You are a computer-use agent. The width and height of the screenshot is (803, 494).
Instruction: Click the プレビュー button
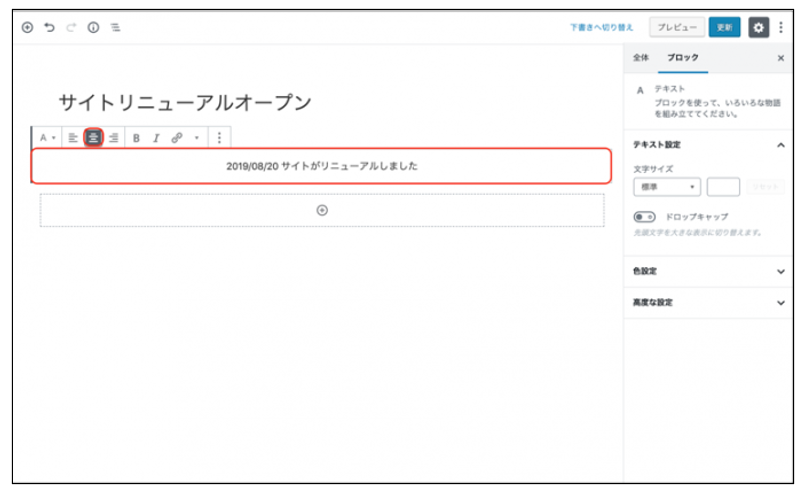pos(676,28)
